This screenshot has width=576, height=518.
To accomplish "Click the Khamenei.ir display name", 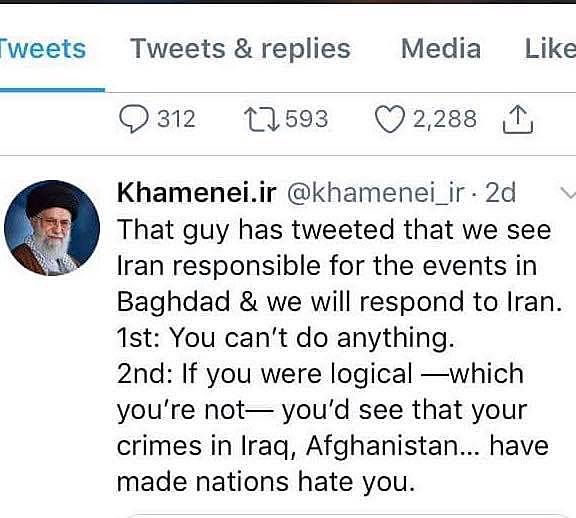I will click(x=197, y=193).
